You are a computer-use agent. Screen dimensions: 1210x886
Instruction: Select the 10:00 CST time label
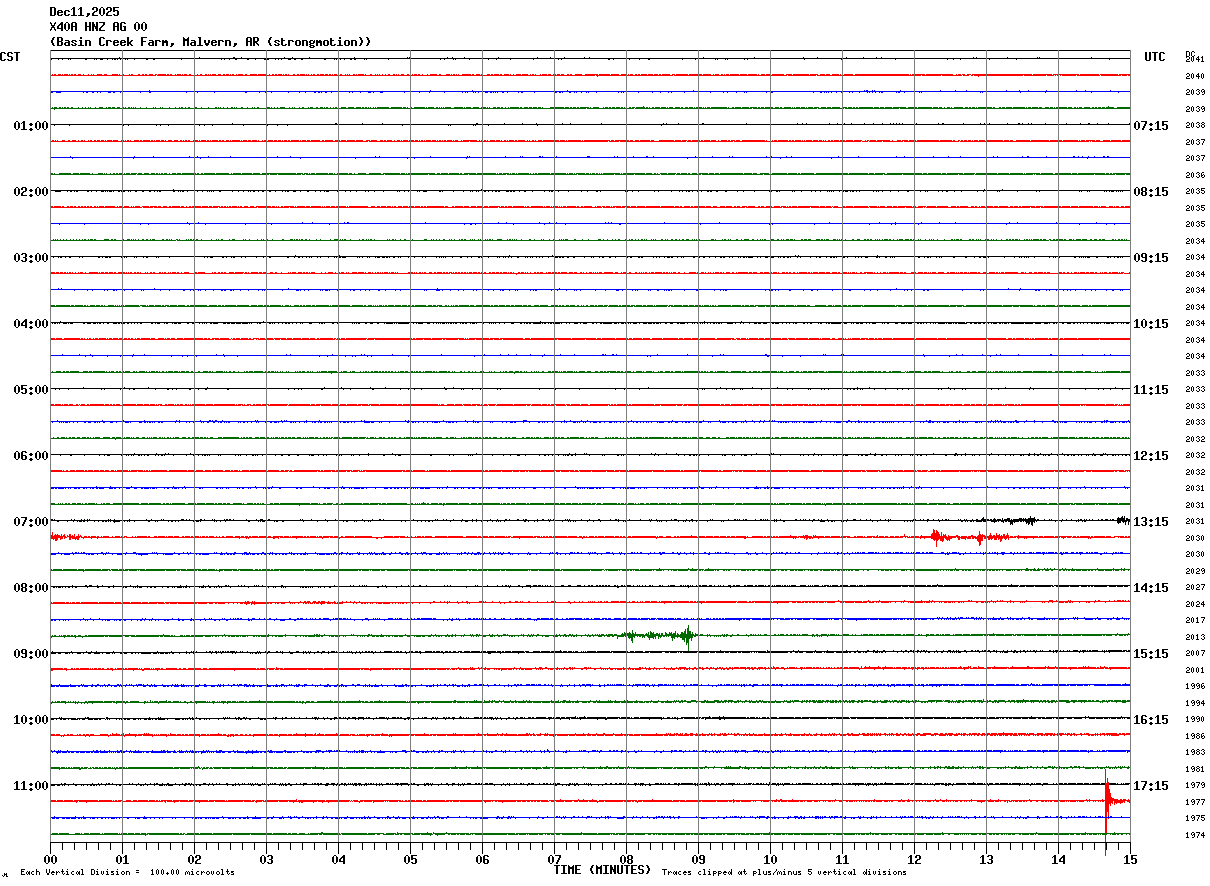pyautogui.click(x=31, y=720)
